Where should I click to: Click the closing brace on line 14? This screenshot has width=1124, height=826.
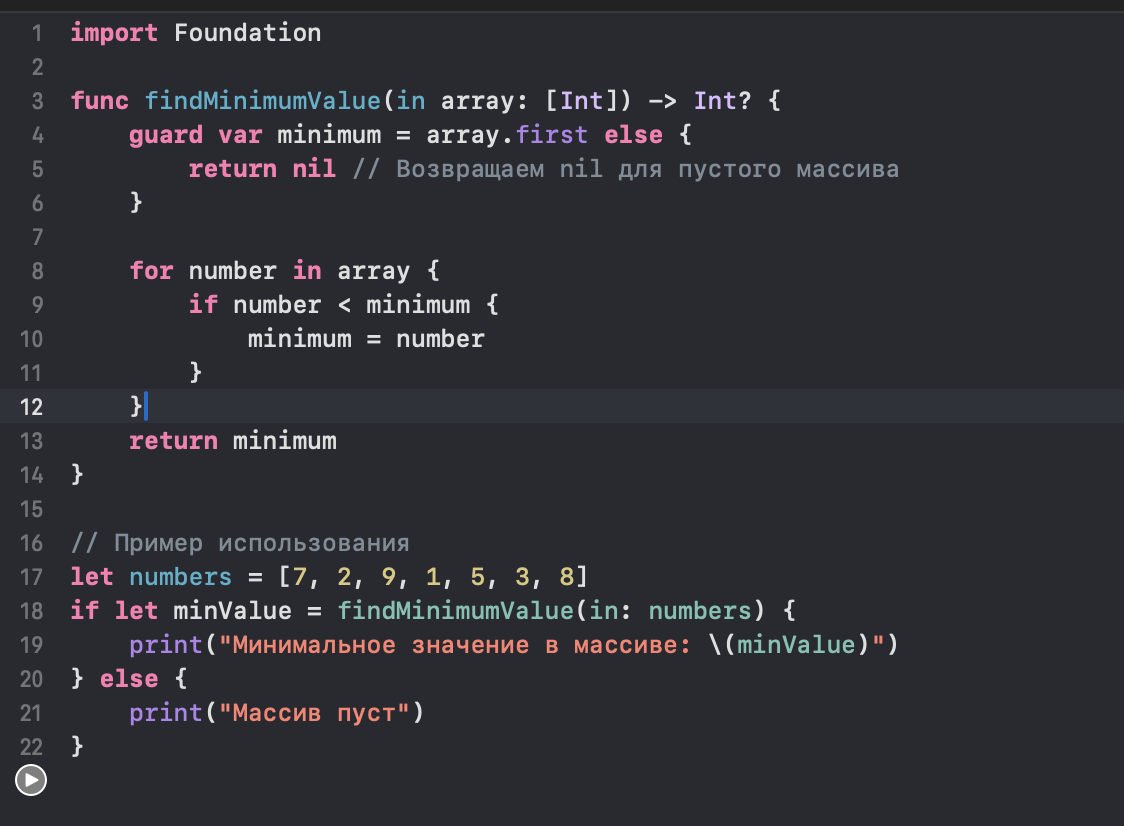click(77, 474)
